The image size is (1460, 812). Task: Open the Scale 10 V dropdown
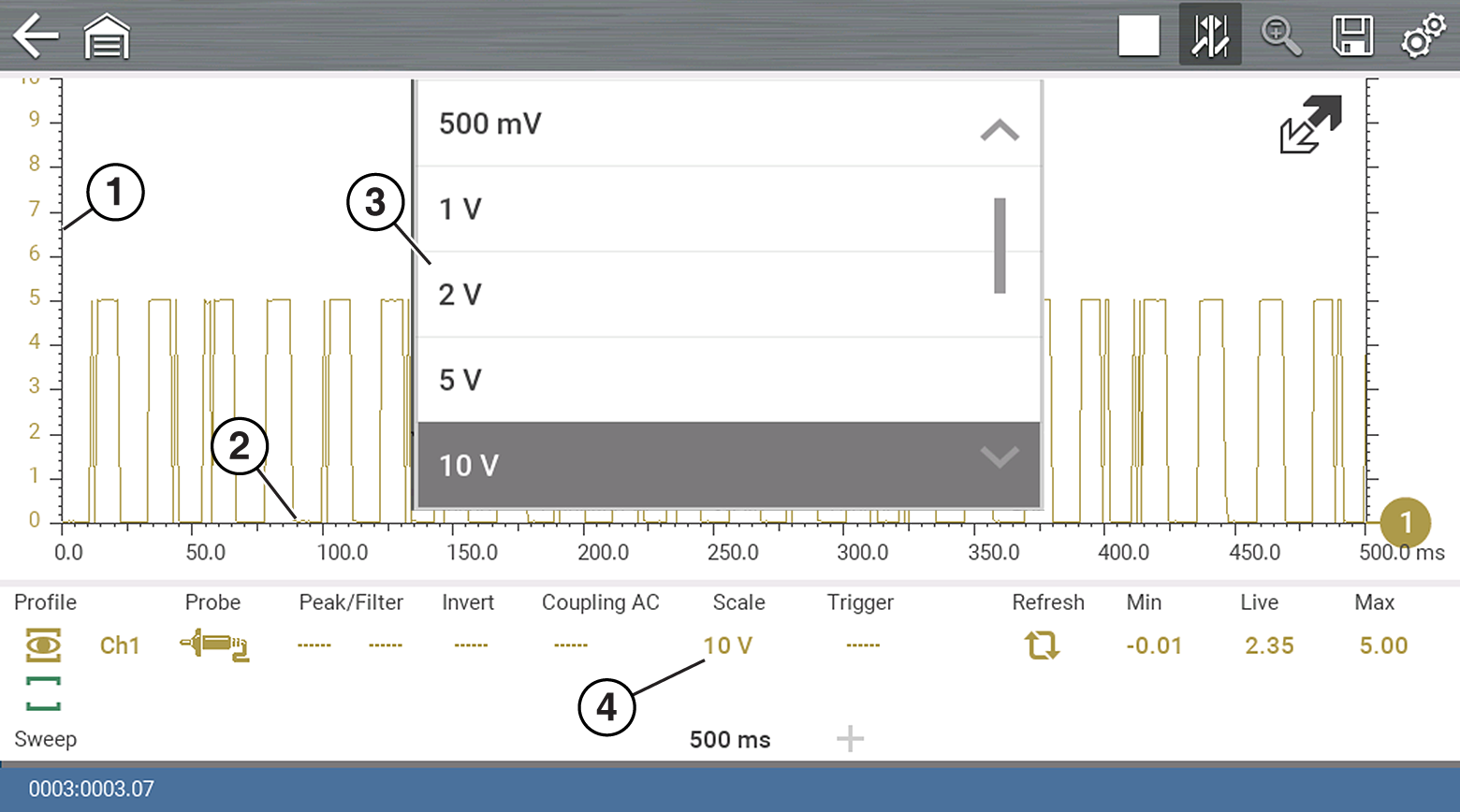pyautogui.click(x=728, y=645)
